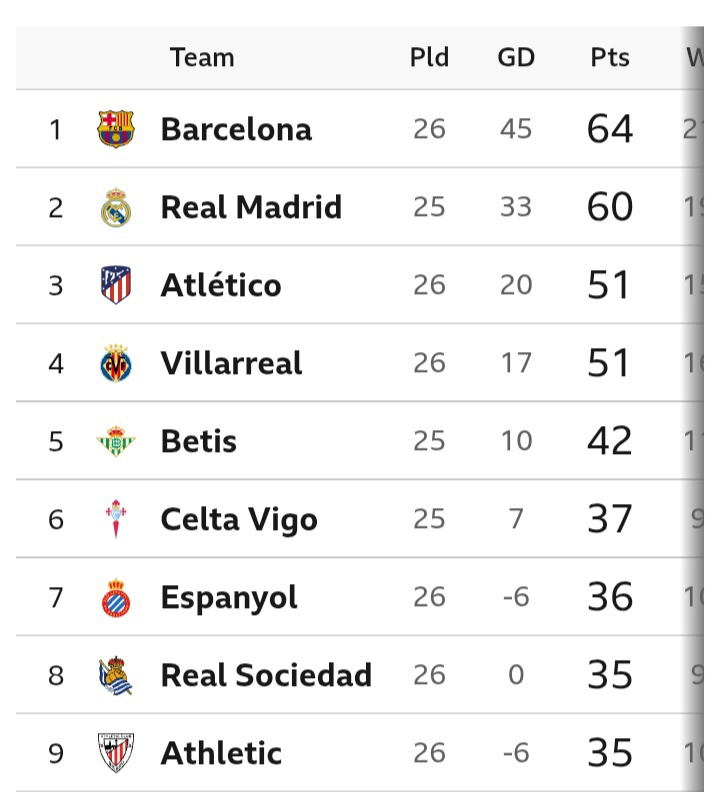Click the Team column header
Image resolution: width=720 pixels, height=792 pixels.
pos(202,57)
